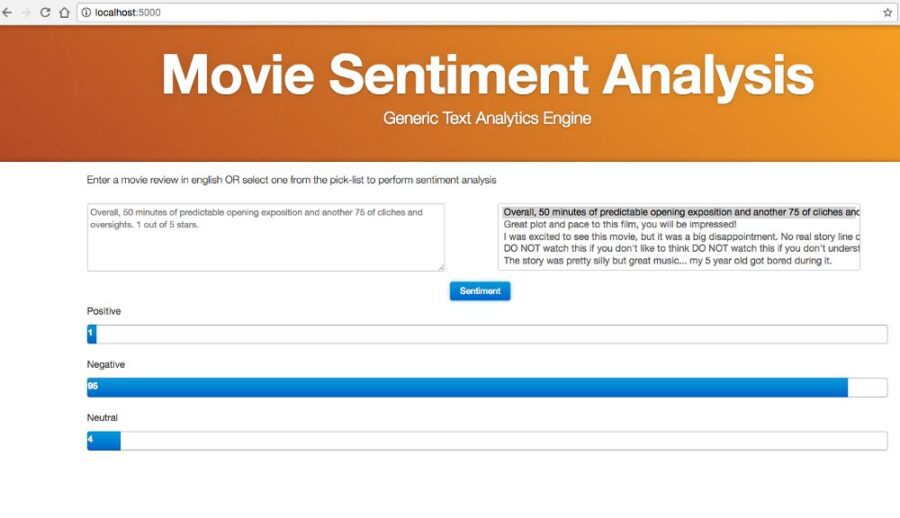The width and height of the screenshot is (900, 518).
Task: Click the site info icon in address bar
Action: [86, 13]
